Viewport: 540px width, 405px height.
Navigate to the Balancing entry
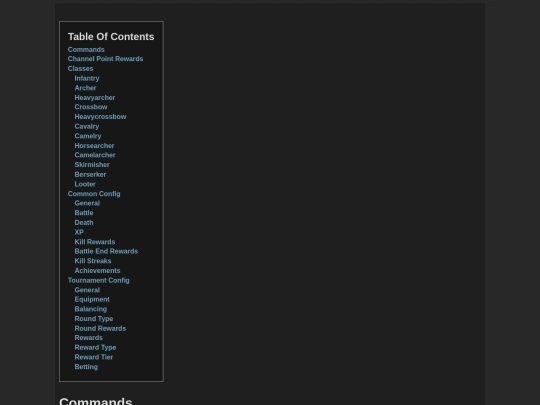[91, 309]
